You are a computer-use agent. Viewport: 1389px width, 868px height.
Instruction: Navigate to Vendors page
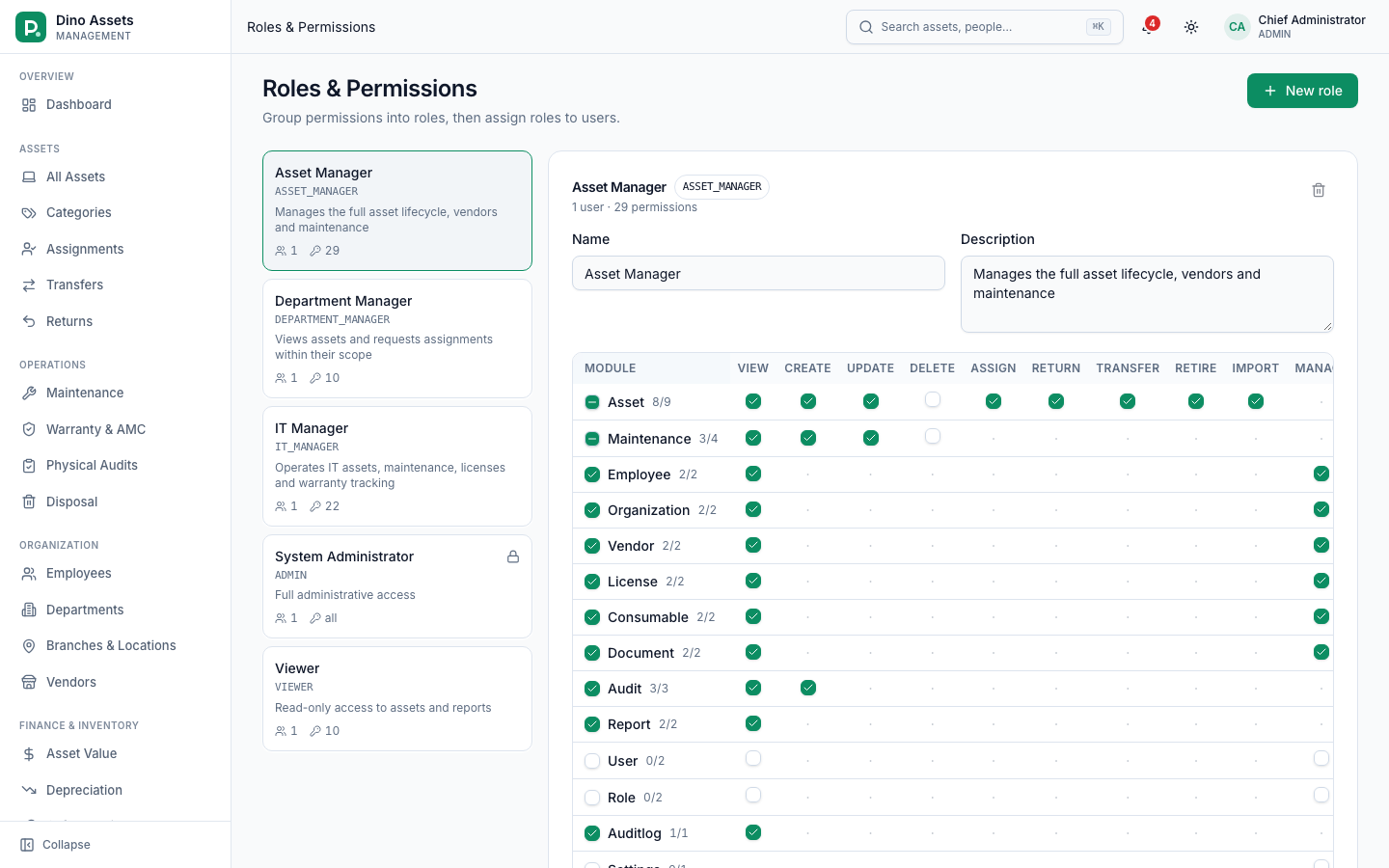115,683
